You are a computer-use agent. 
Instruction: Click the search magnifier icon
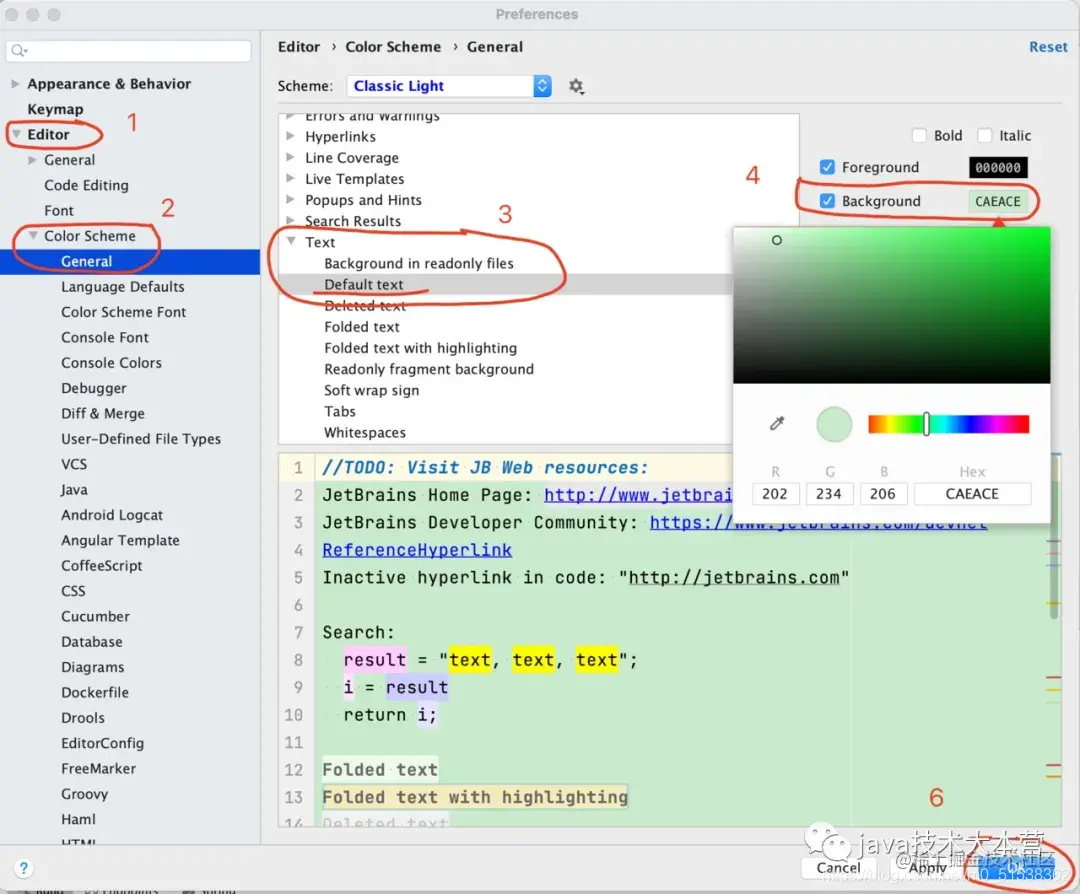coord(19,50)
